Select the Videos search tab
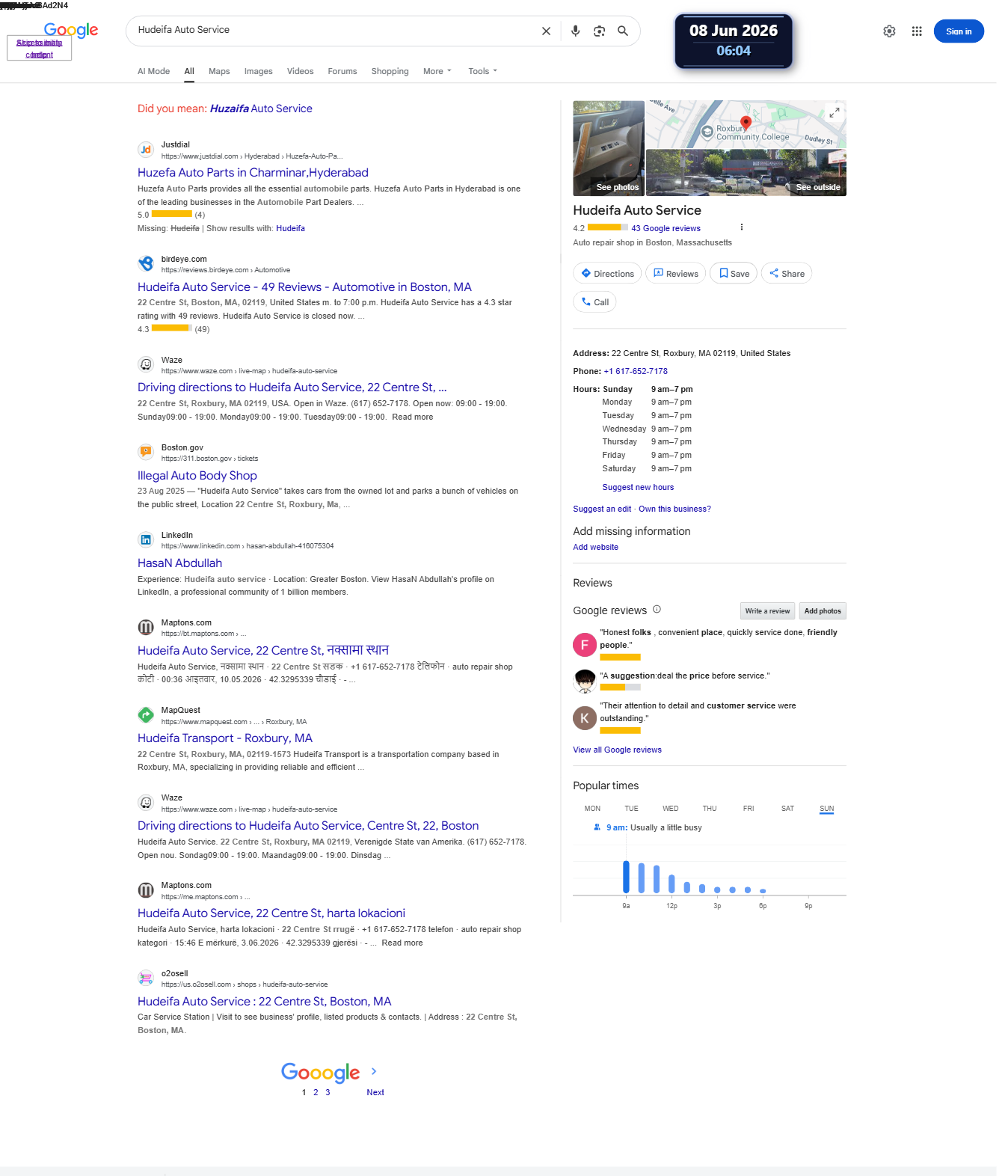Screen dimensions: 1008x1176 coord(300,71)
